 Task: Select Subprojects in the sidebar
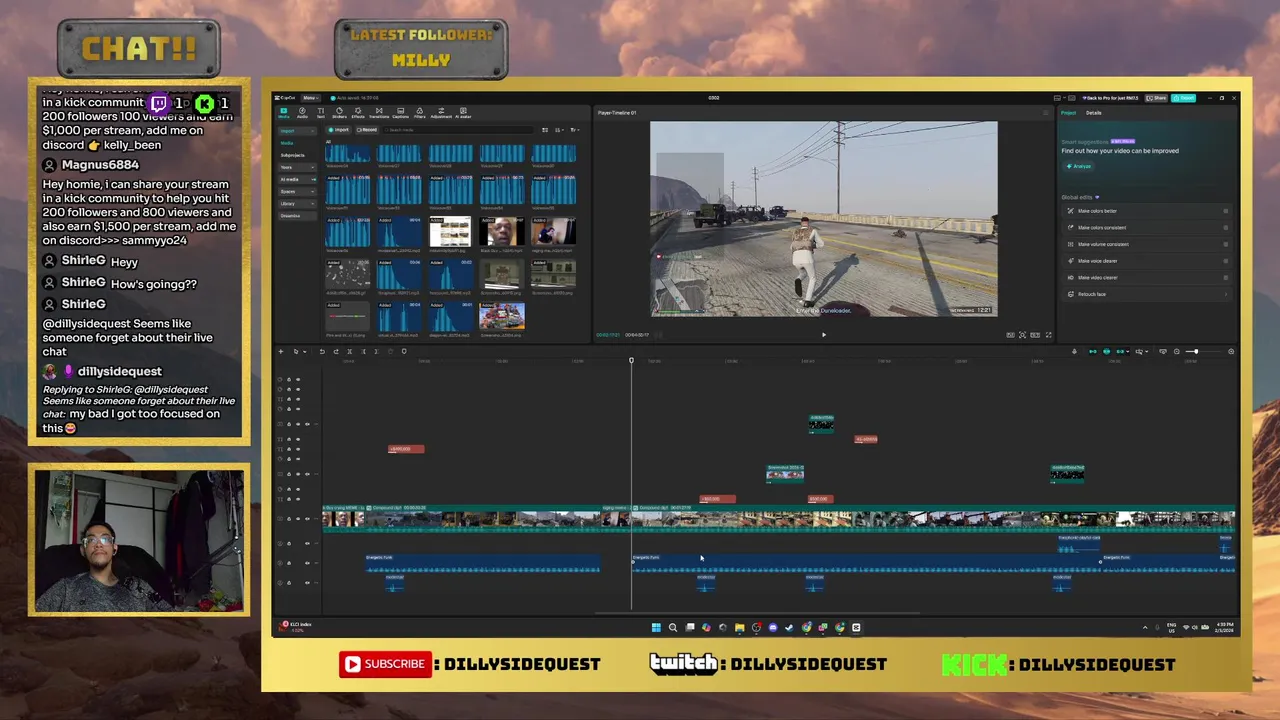tap(293, 155)
